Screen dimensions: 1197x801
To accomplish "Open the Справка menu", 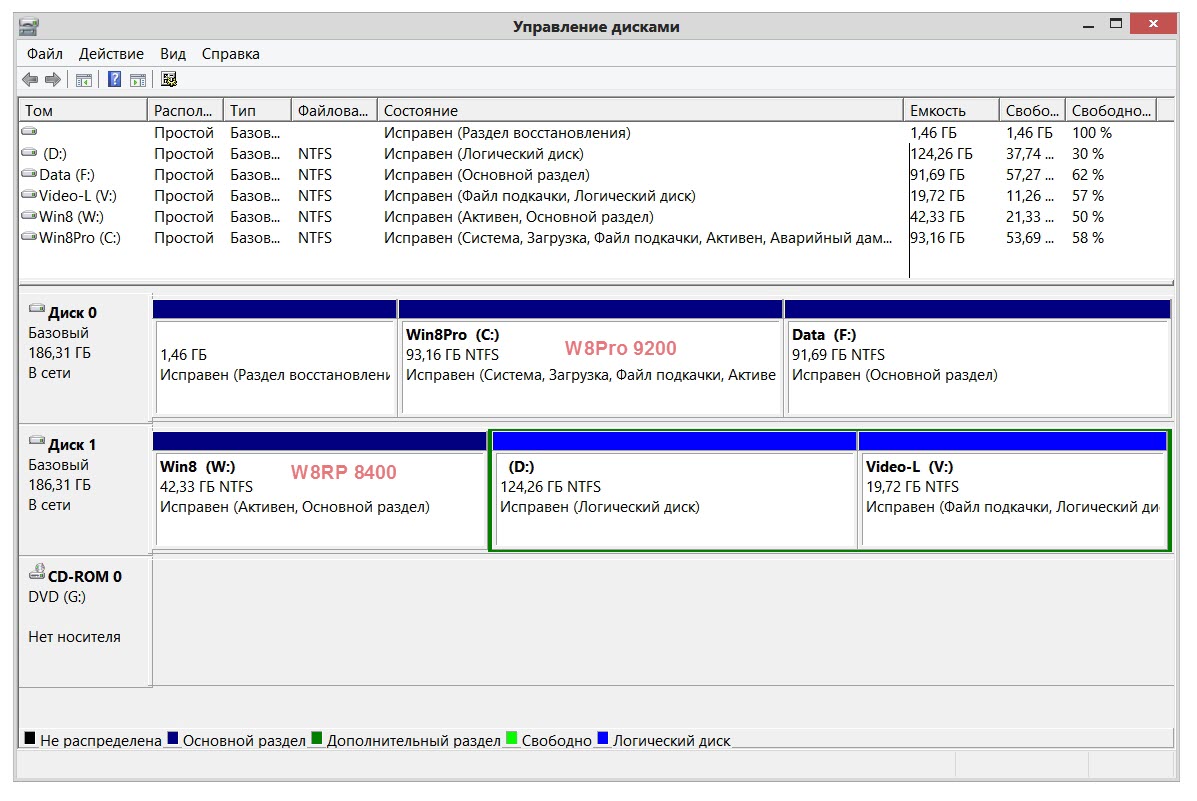I will (x=230, y=54).
